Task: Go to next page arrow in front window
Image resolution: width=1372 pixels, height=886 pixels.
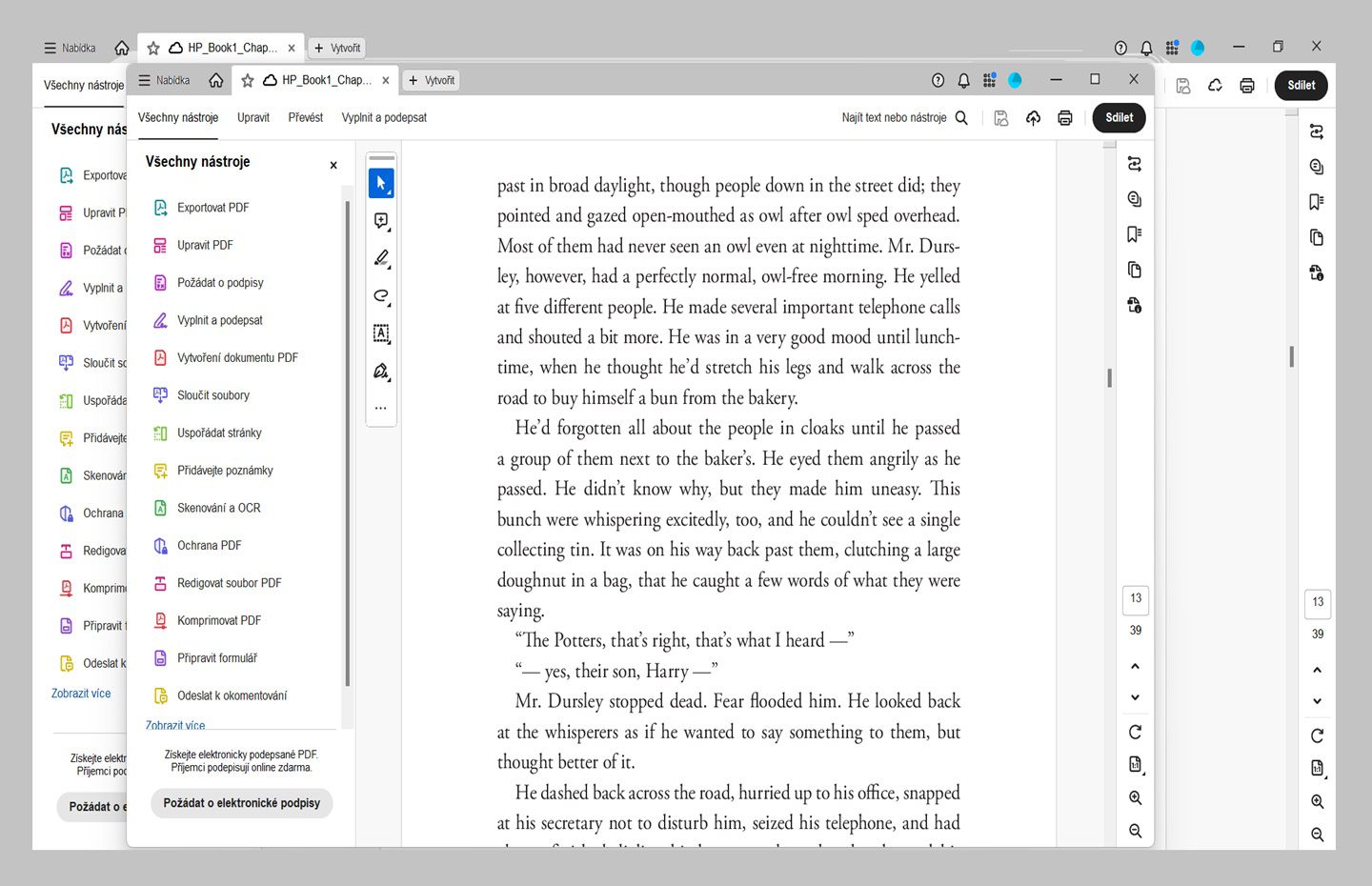Action: (x=1135, y=697)
